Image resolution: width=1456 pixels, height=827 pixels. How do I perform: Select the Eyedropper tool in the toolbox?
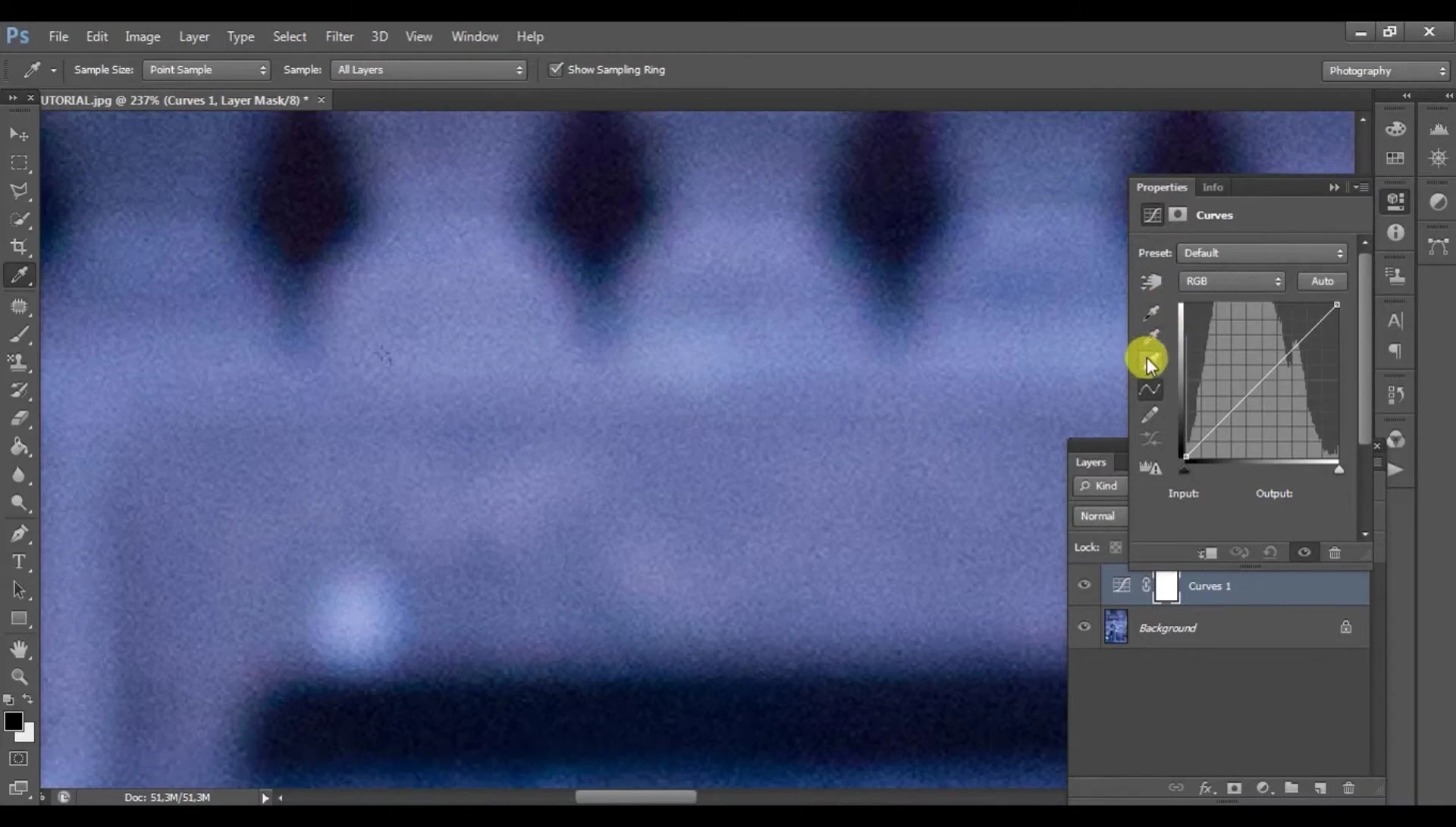click(x=19, y=275)
